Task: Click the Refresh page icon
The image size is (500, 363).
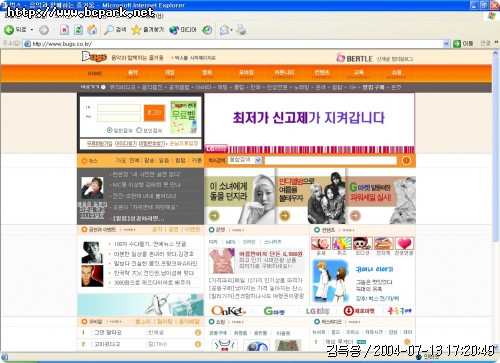Action: click(x=78, y=30)
